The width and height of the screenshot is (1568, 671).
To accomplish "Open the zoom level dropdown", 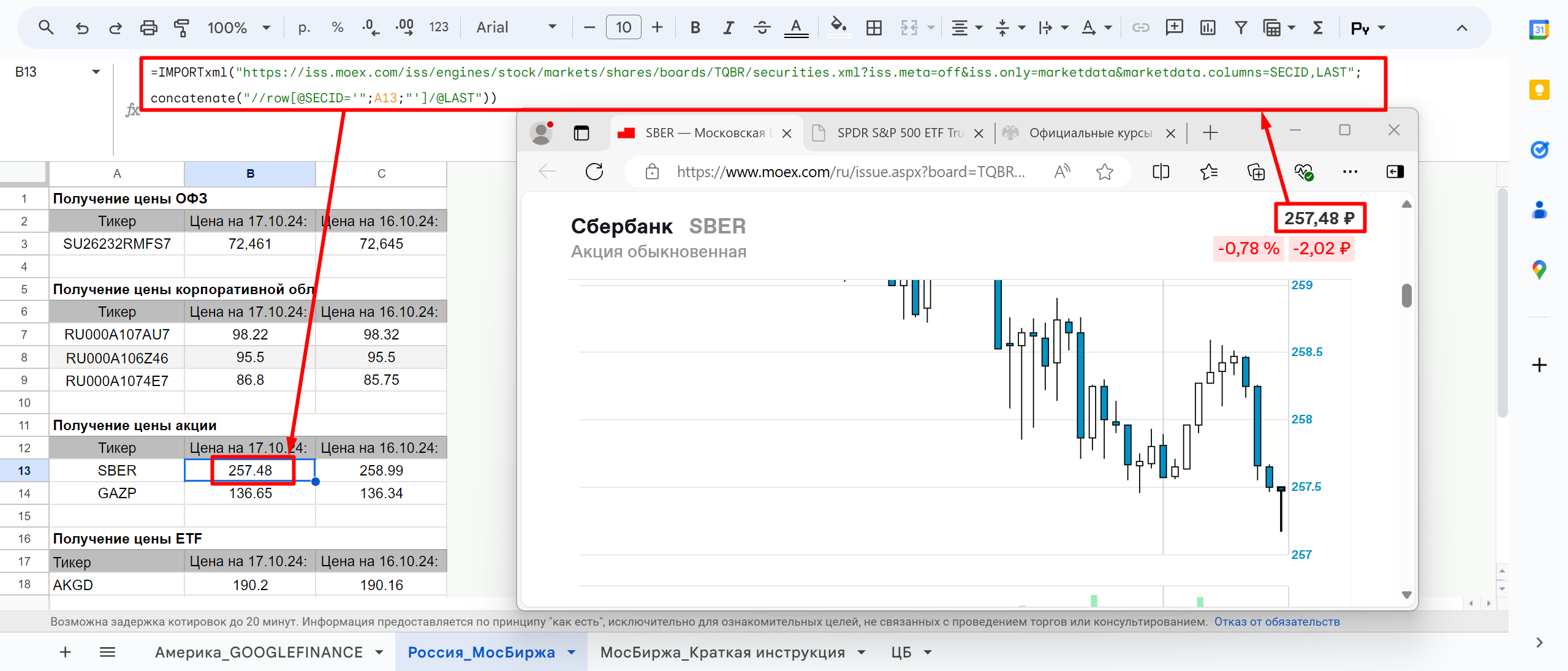I will point(239,28).
